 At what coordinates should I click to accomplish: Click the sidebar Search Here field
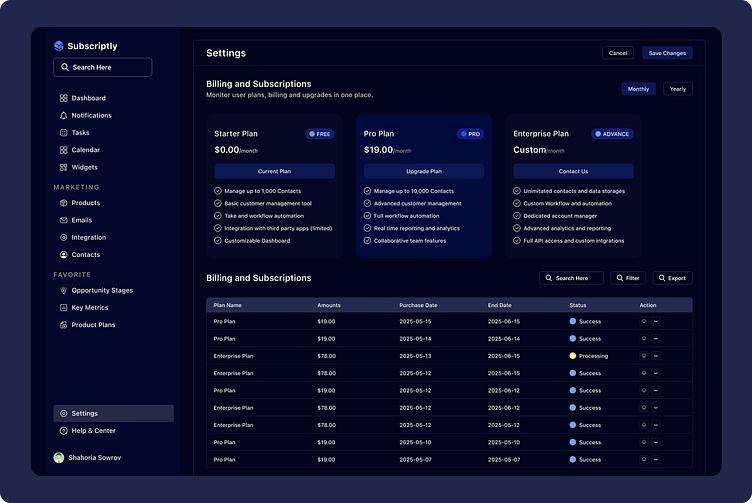(103, 67)
